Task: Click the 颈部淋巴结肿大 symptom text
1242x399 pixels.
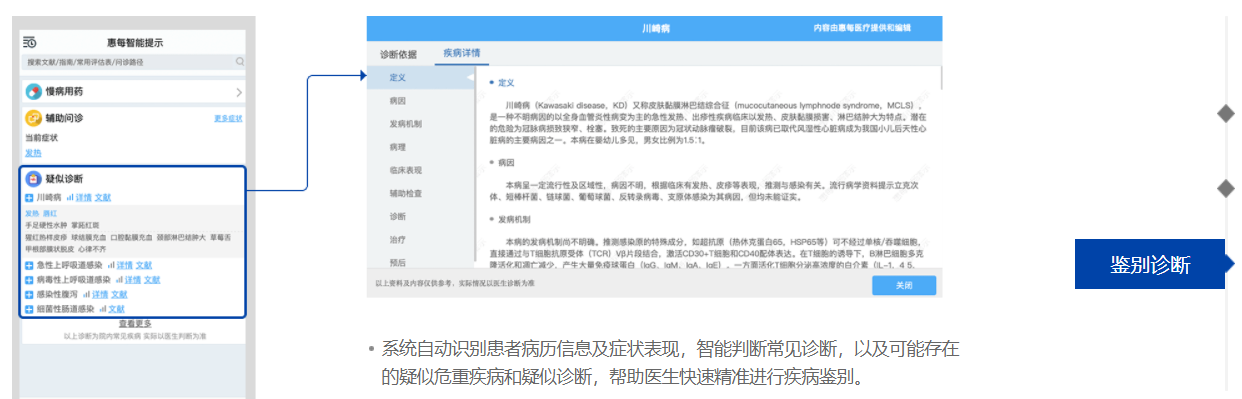Action: 181,237
